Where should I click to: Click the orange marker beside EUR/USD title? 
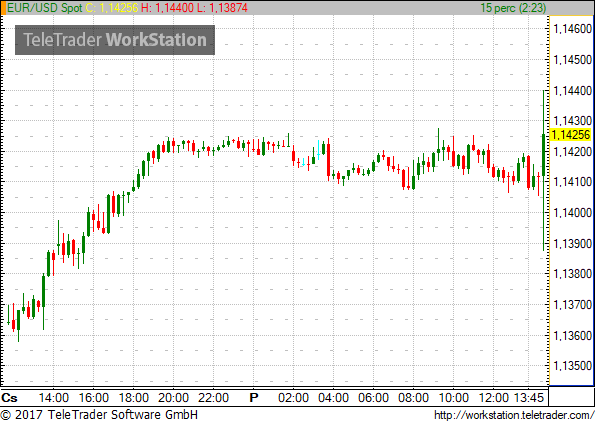(3, 8)
